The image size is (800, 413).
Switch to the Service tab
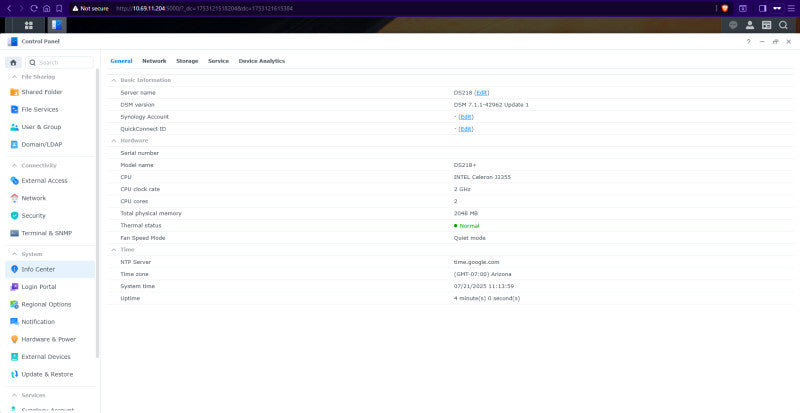pyautogui.click(x=218, y=61)
